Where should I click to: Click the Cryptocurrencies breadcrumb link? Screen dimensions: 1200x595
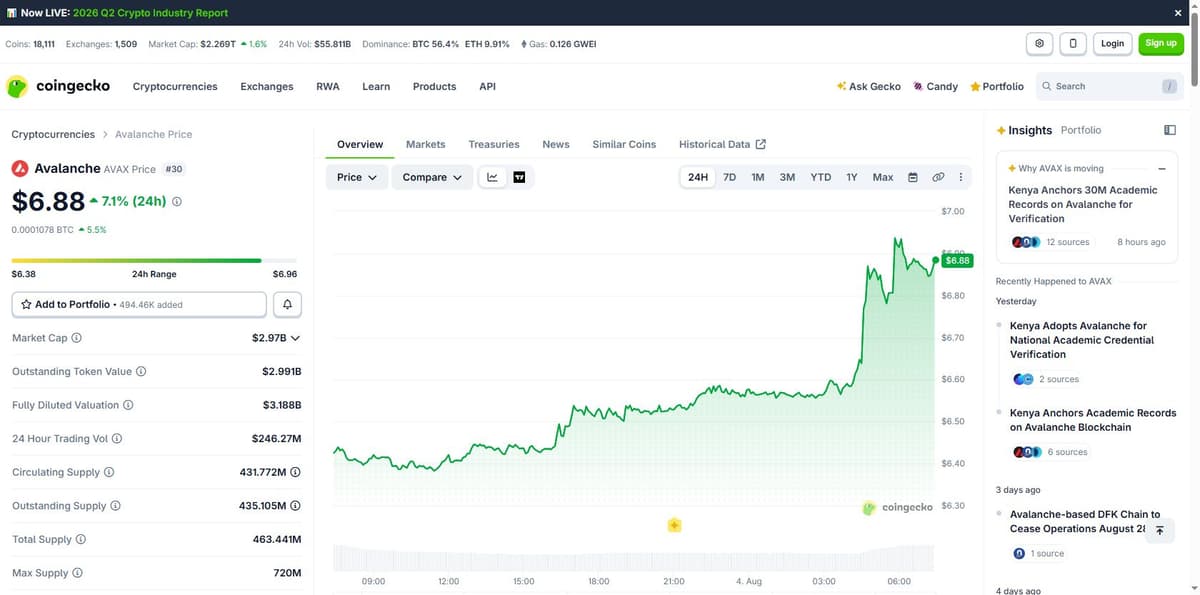click(53, 134)
